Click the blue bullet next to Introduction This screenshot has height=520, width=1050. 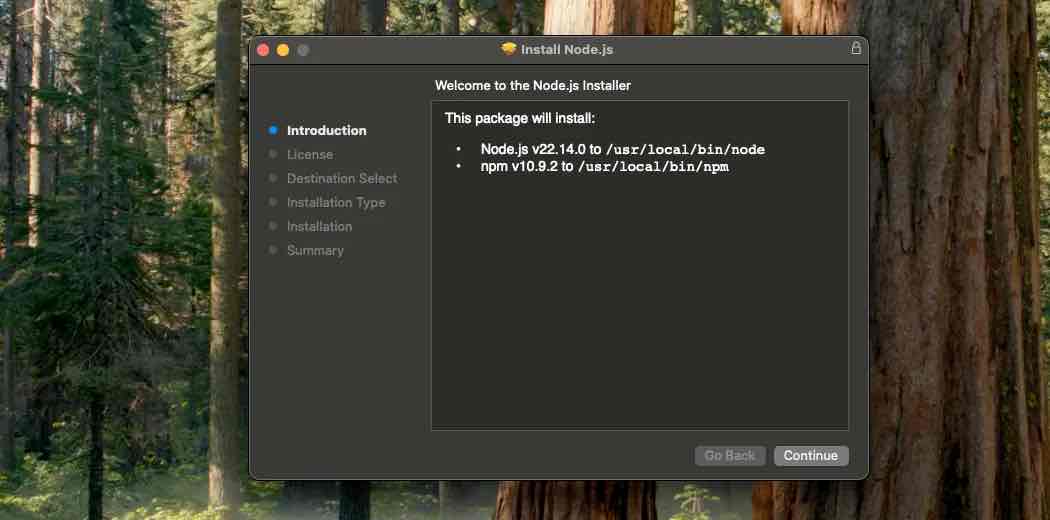pos(273,131)
